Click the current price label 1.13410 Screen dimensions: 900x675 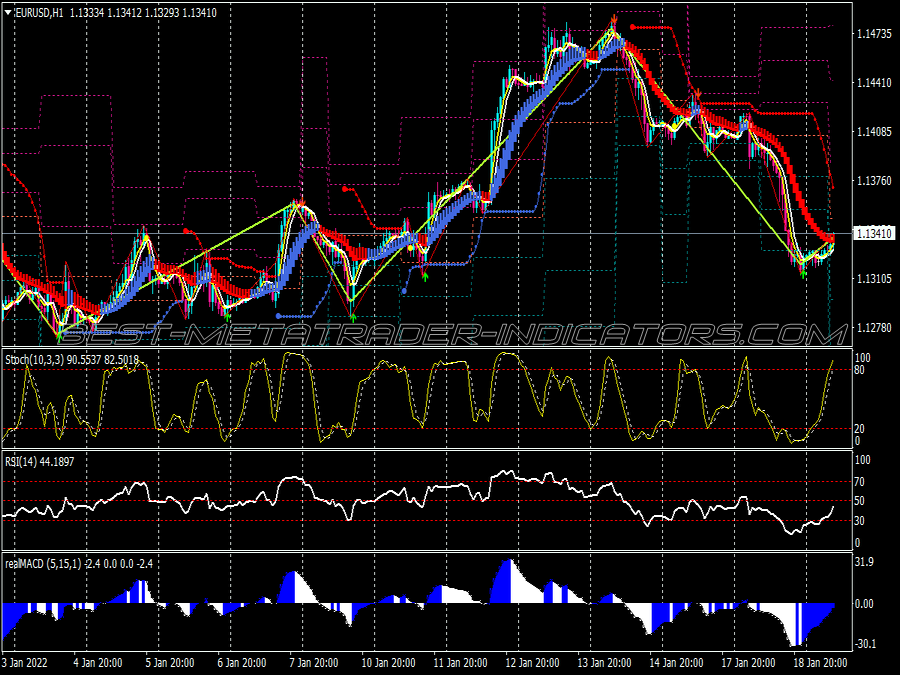pos(874,234)
